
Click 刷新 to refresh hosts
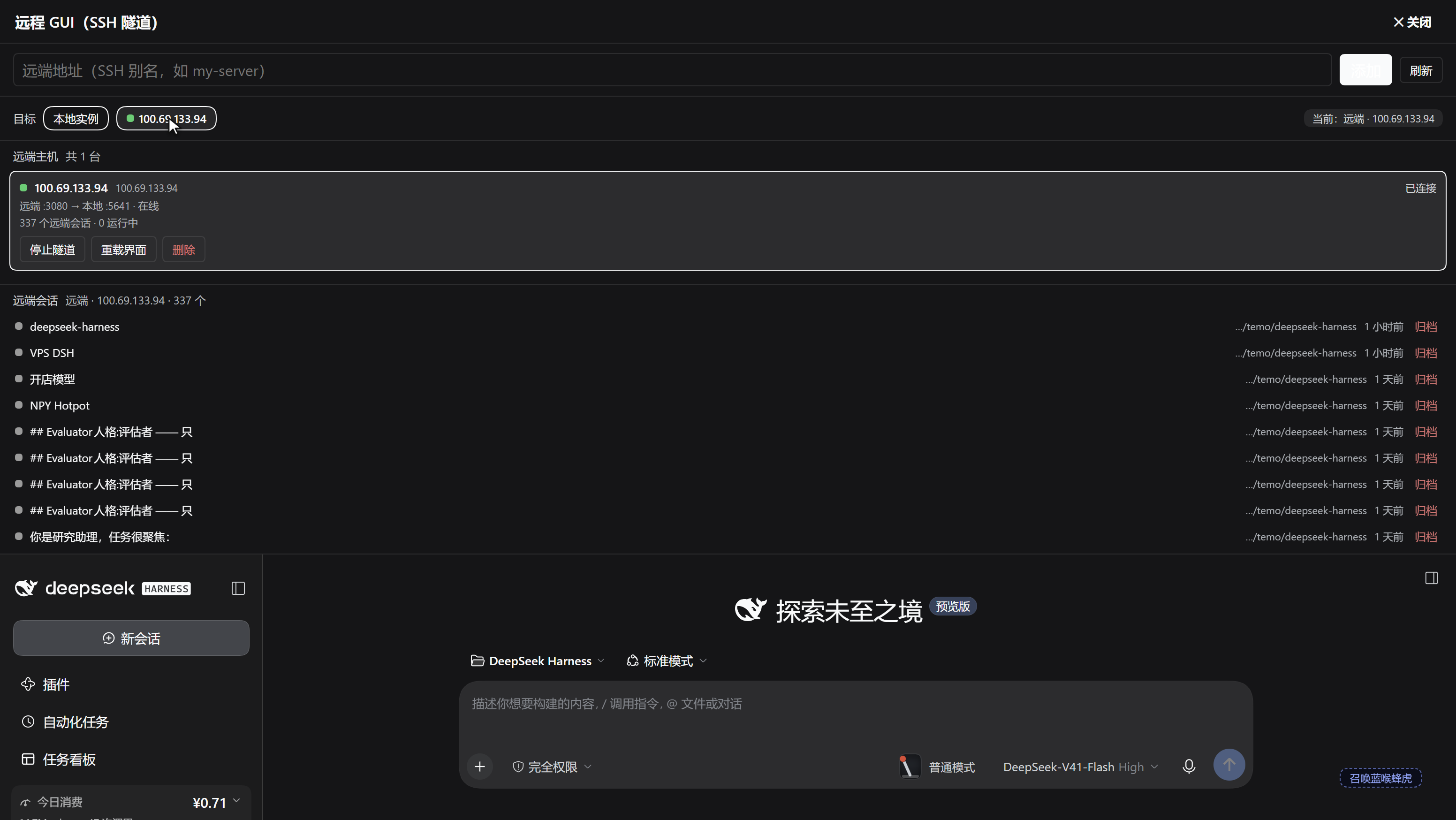click(1421, 70)
